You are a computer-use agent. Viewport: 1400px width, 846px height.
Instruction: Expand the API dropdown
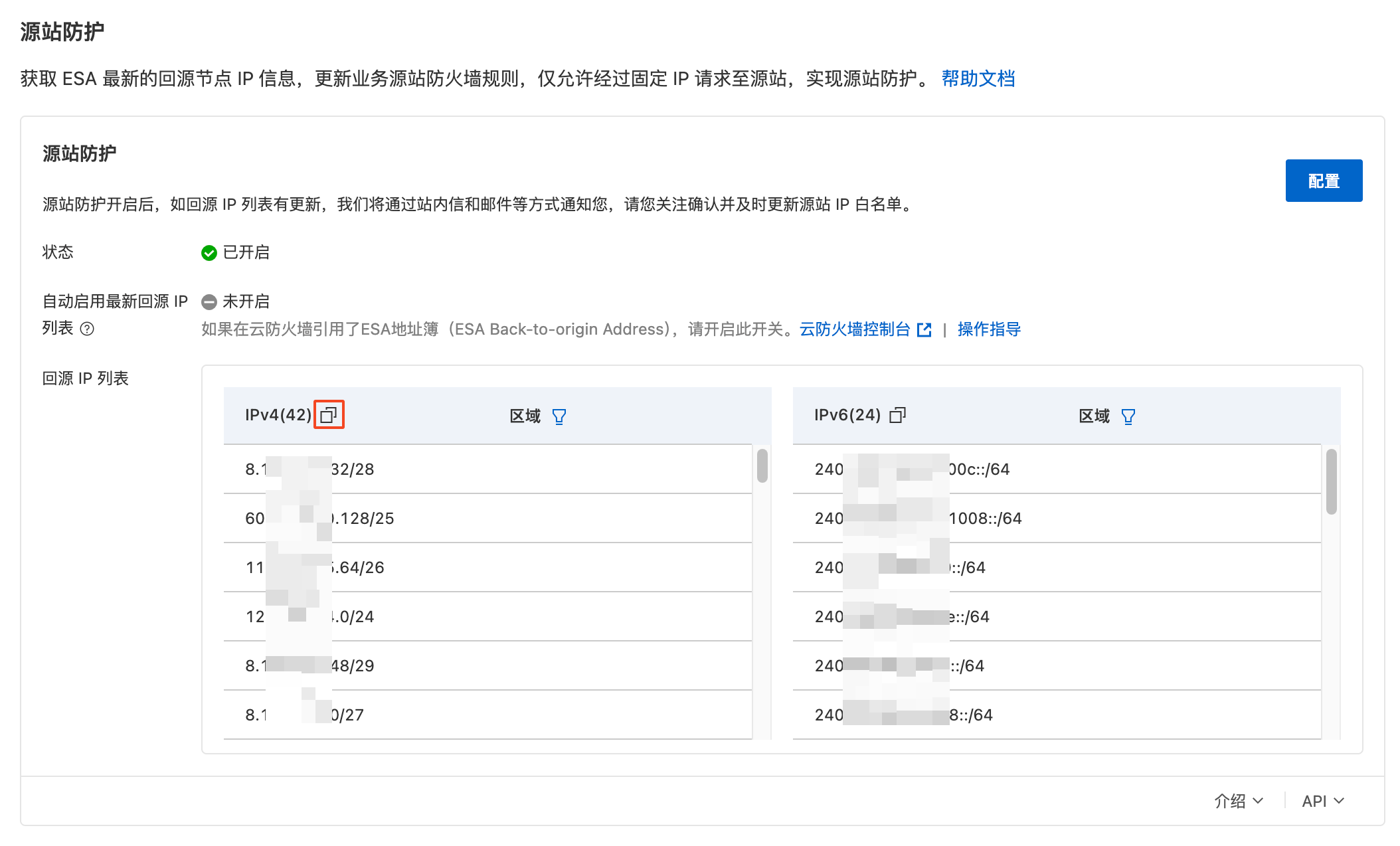[1322, 801]
